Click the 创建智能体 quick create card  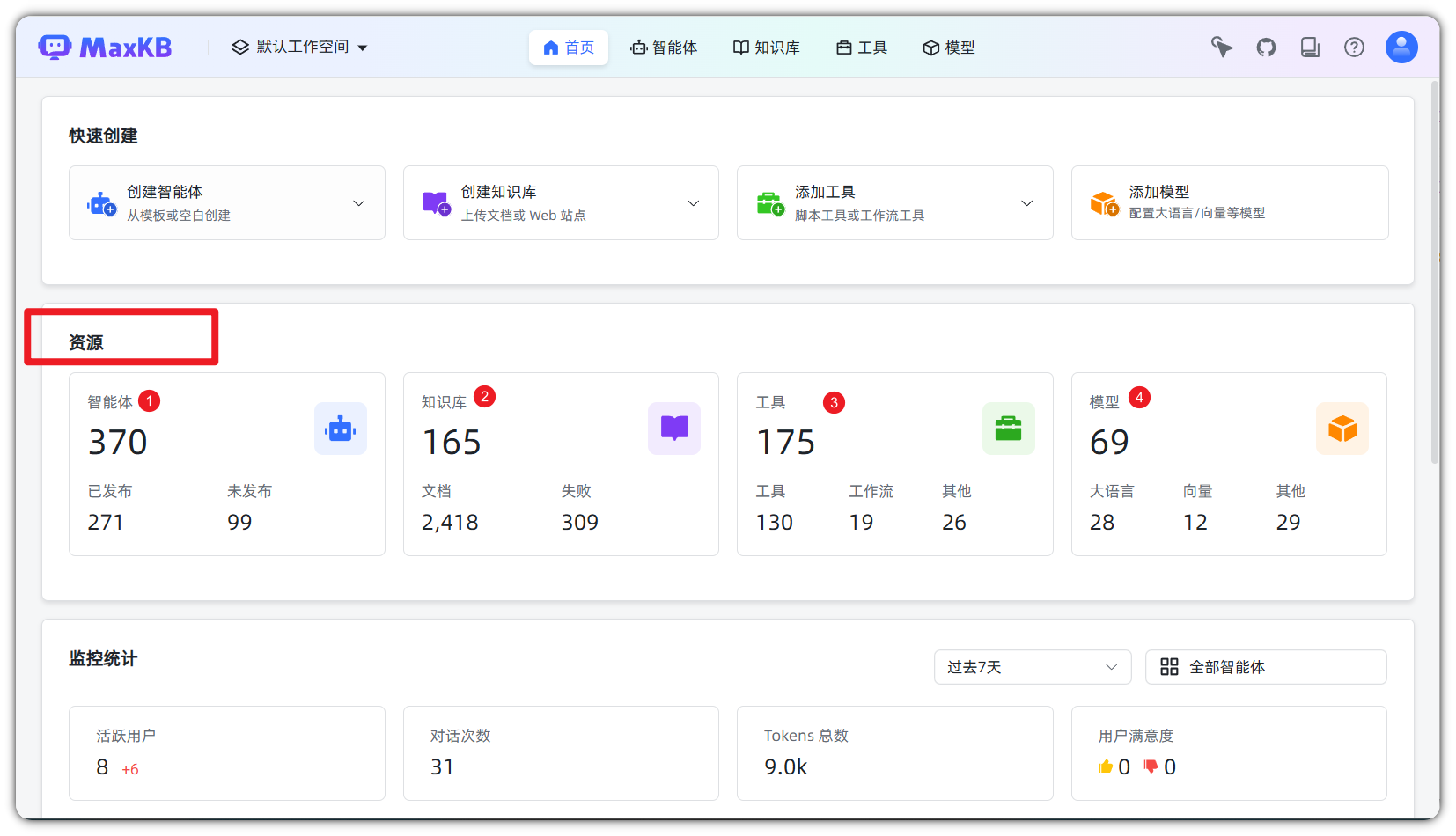[227, 202]
